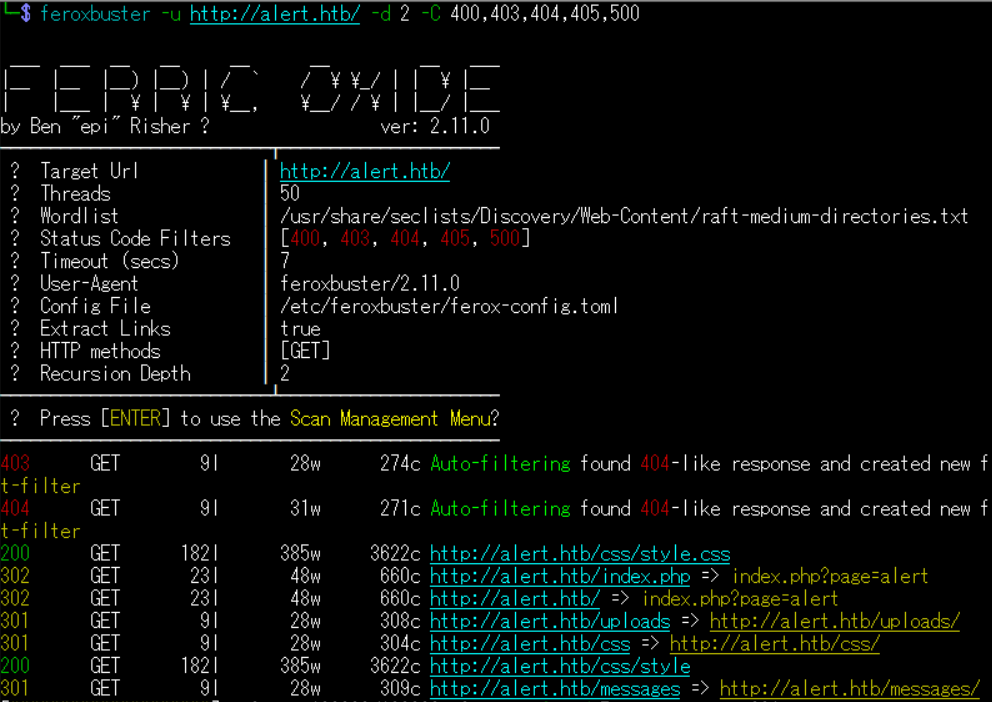Open the alert.htb/index.php result link
The height and width of the screenshot is (702, 992).
coord(559,577)
